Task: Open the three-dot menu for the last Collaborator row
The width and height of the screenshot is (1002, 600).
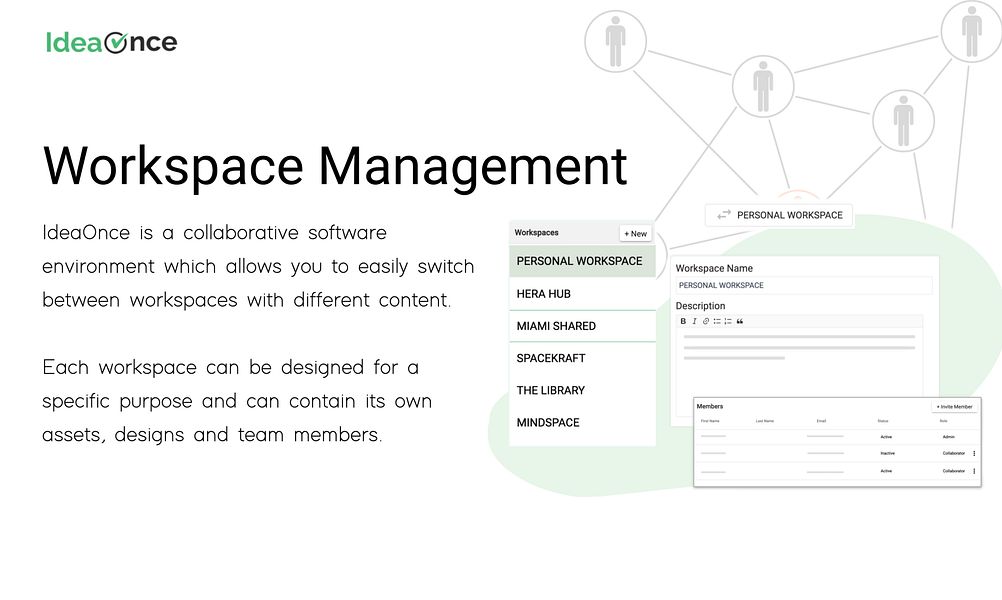Action: [x=974, y=471]
